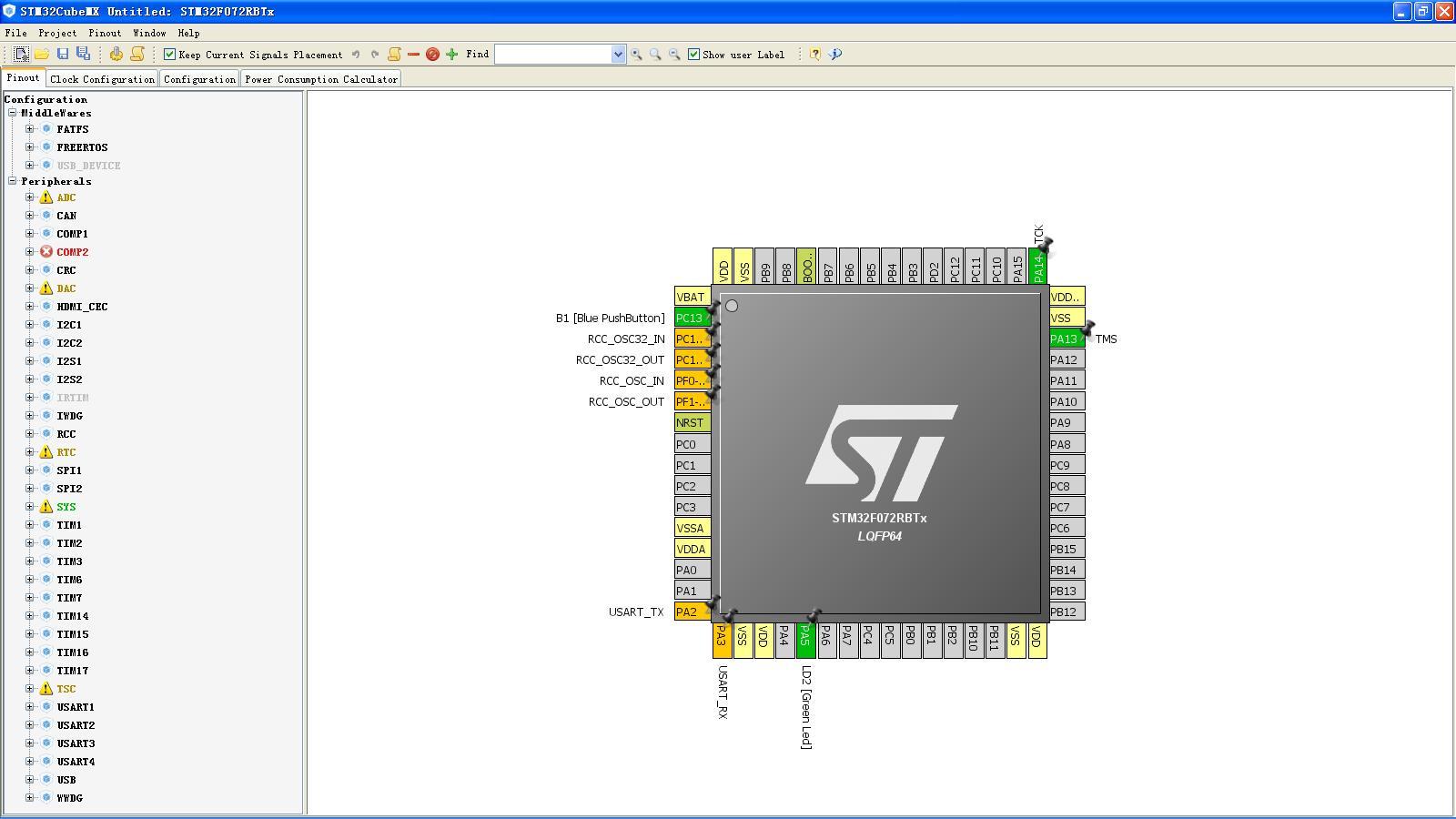
Task: Click the Save As double-disk icon
Action: [83, 55]
